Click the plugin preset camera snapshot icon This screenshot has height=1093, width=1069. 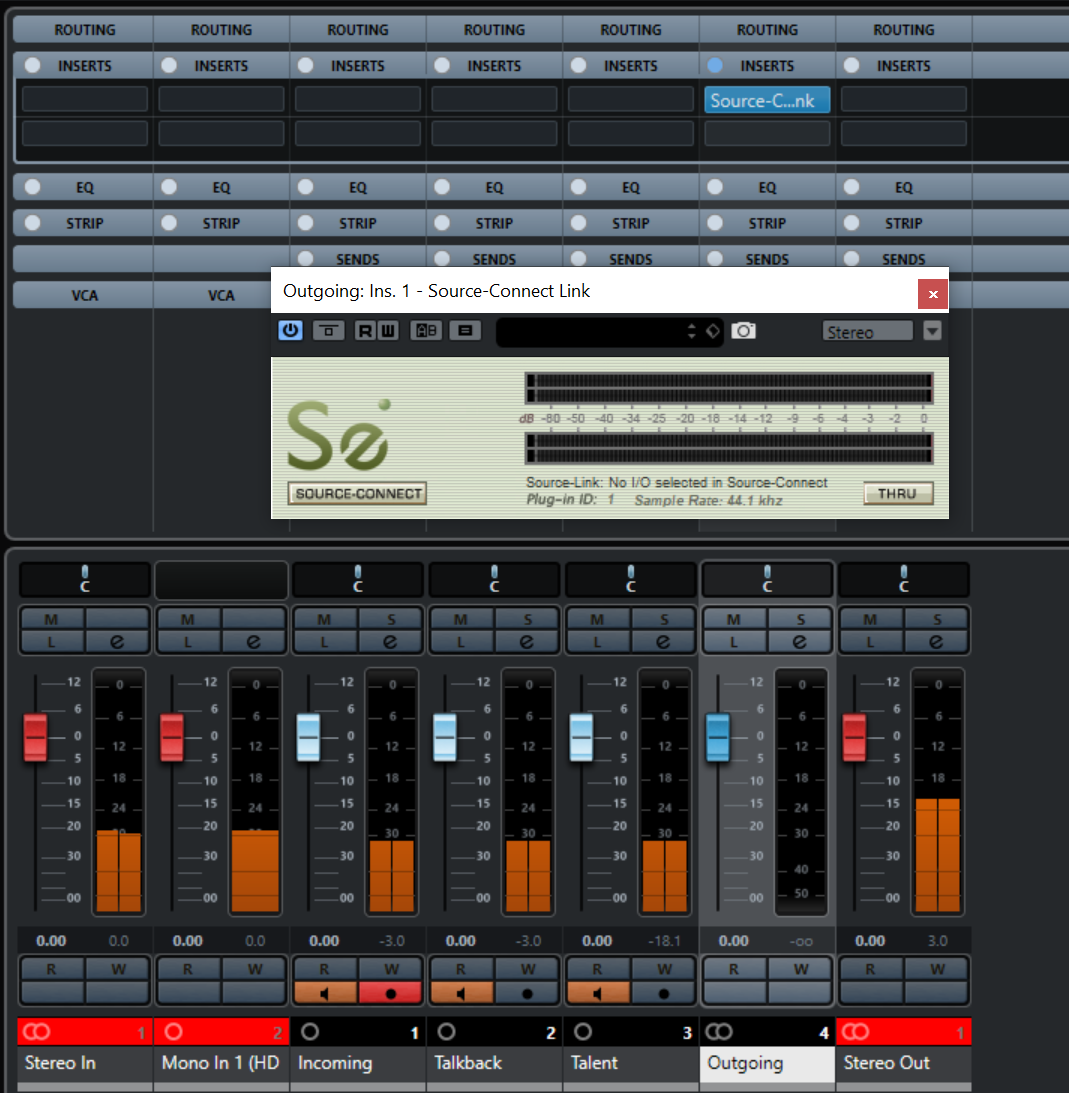tap(743, 331)
